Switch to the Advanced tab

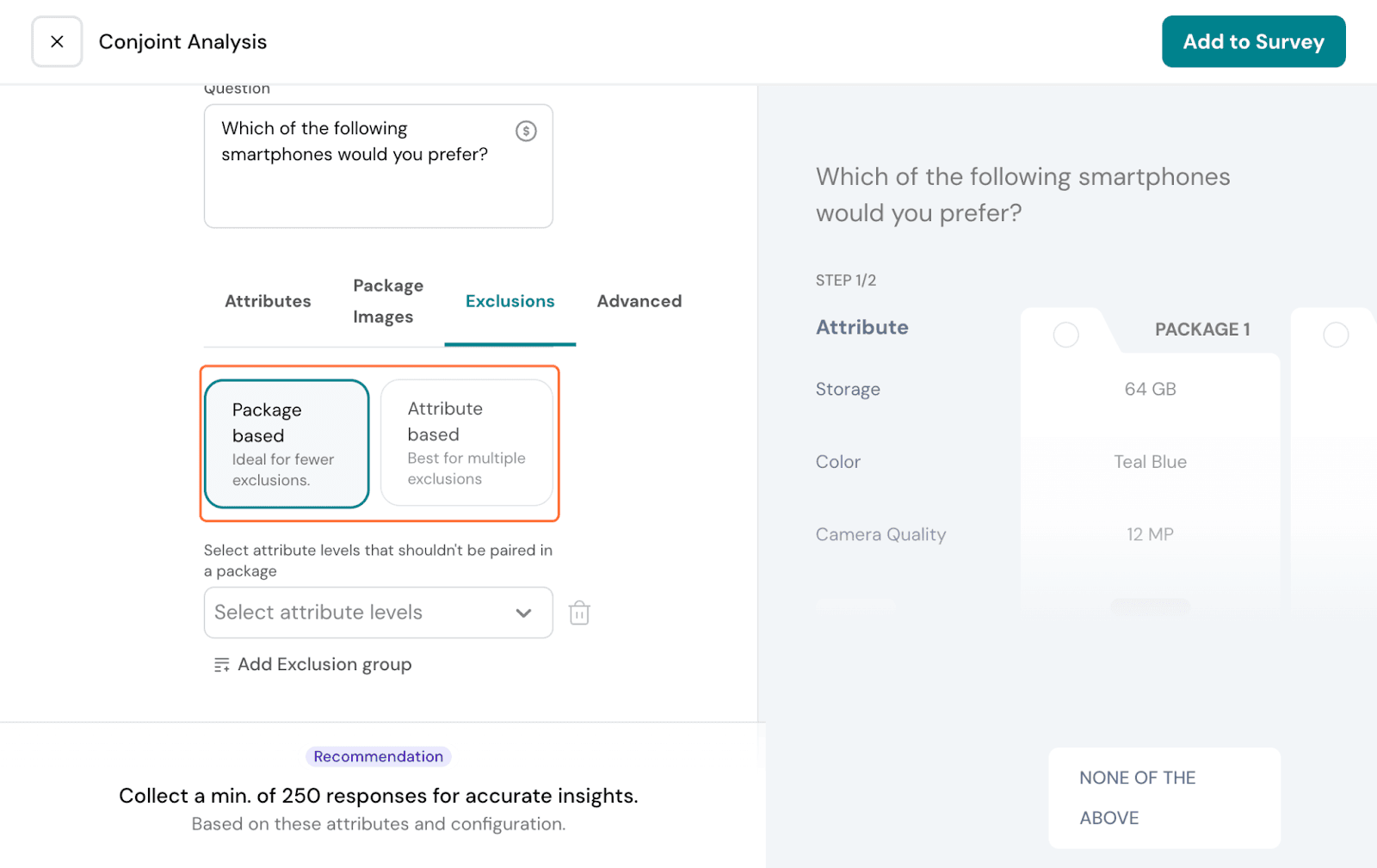[639, 301]
